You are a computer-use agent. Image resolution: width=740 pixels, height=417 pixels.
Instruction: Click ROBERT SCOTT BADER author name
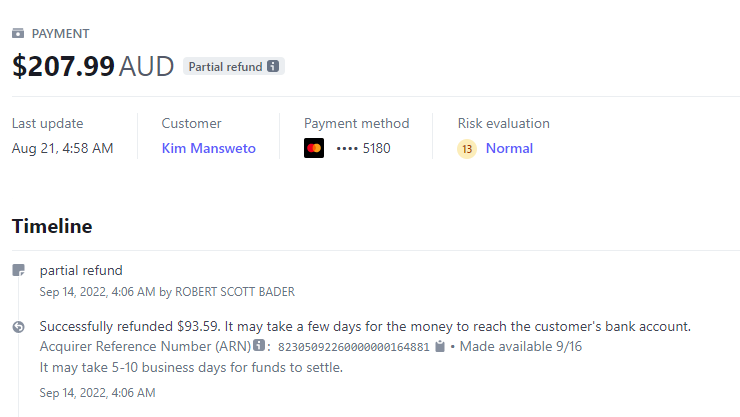coord(235,292)
